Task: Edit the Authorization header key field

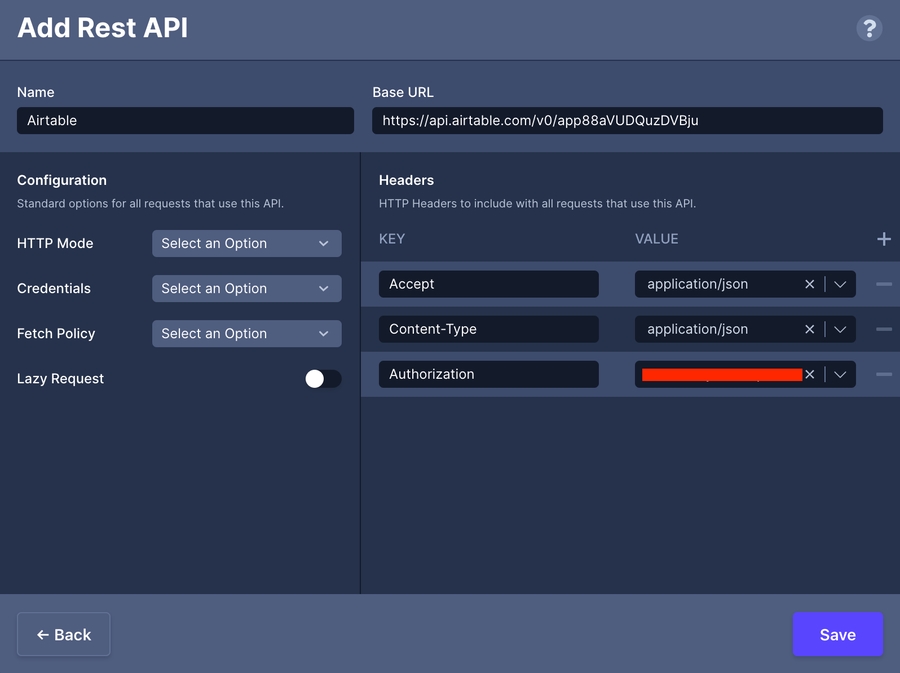Action: 488,374
